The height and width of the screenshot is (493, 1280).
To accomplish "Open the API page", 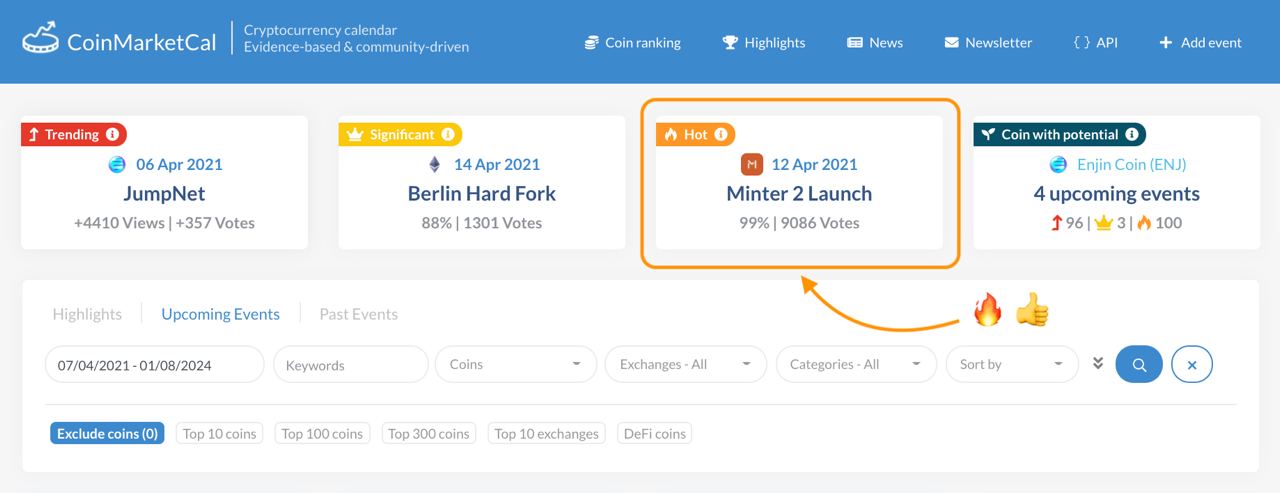I will pos(1095,42).
